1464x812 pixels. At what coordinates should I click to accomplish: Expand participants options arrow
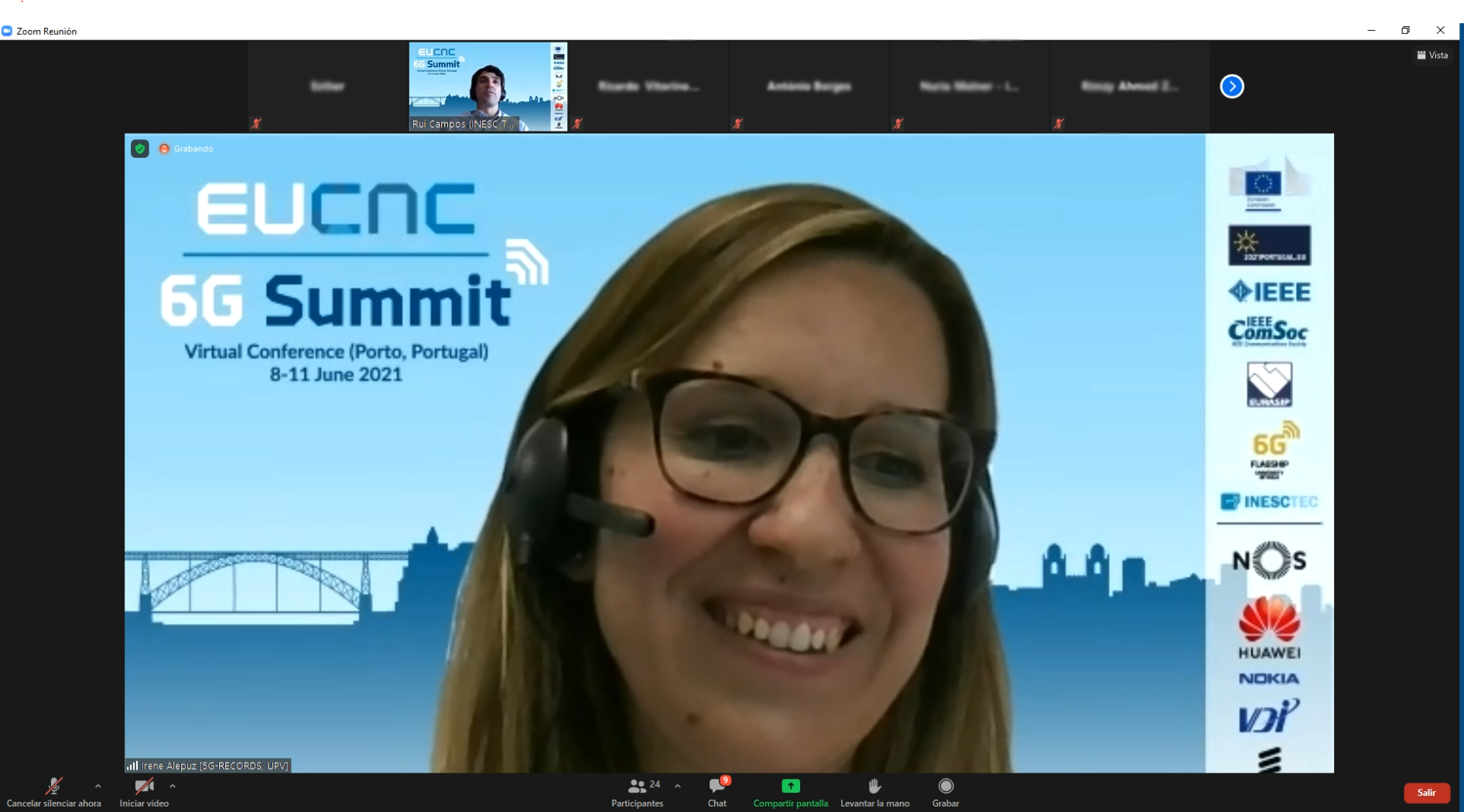tap(678, 786)
